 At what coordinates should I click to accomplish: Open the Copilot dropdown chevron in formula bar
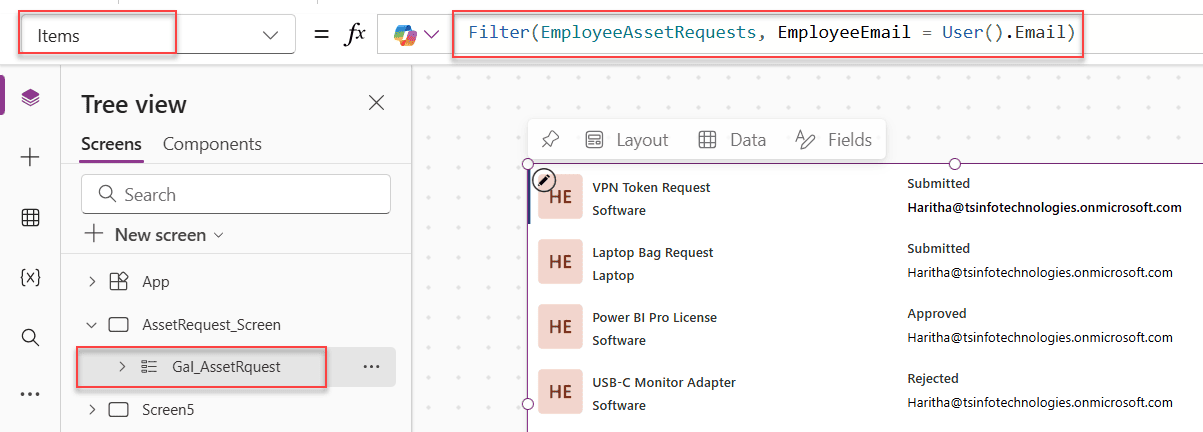tap(432, 34)
